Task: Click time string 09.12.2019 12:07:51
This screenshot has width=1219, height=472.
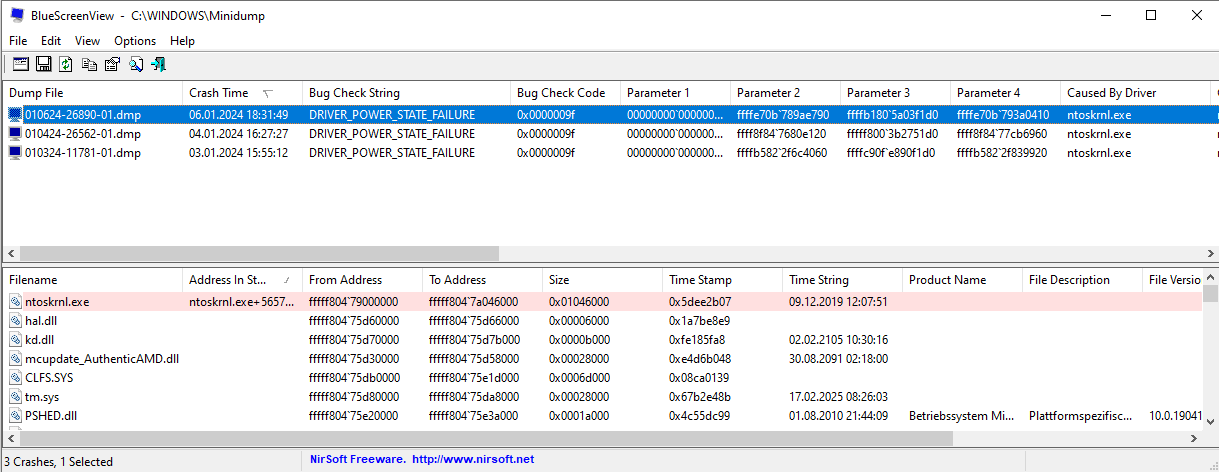Action: (x=838, y=302)
